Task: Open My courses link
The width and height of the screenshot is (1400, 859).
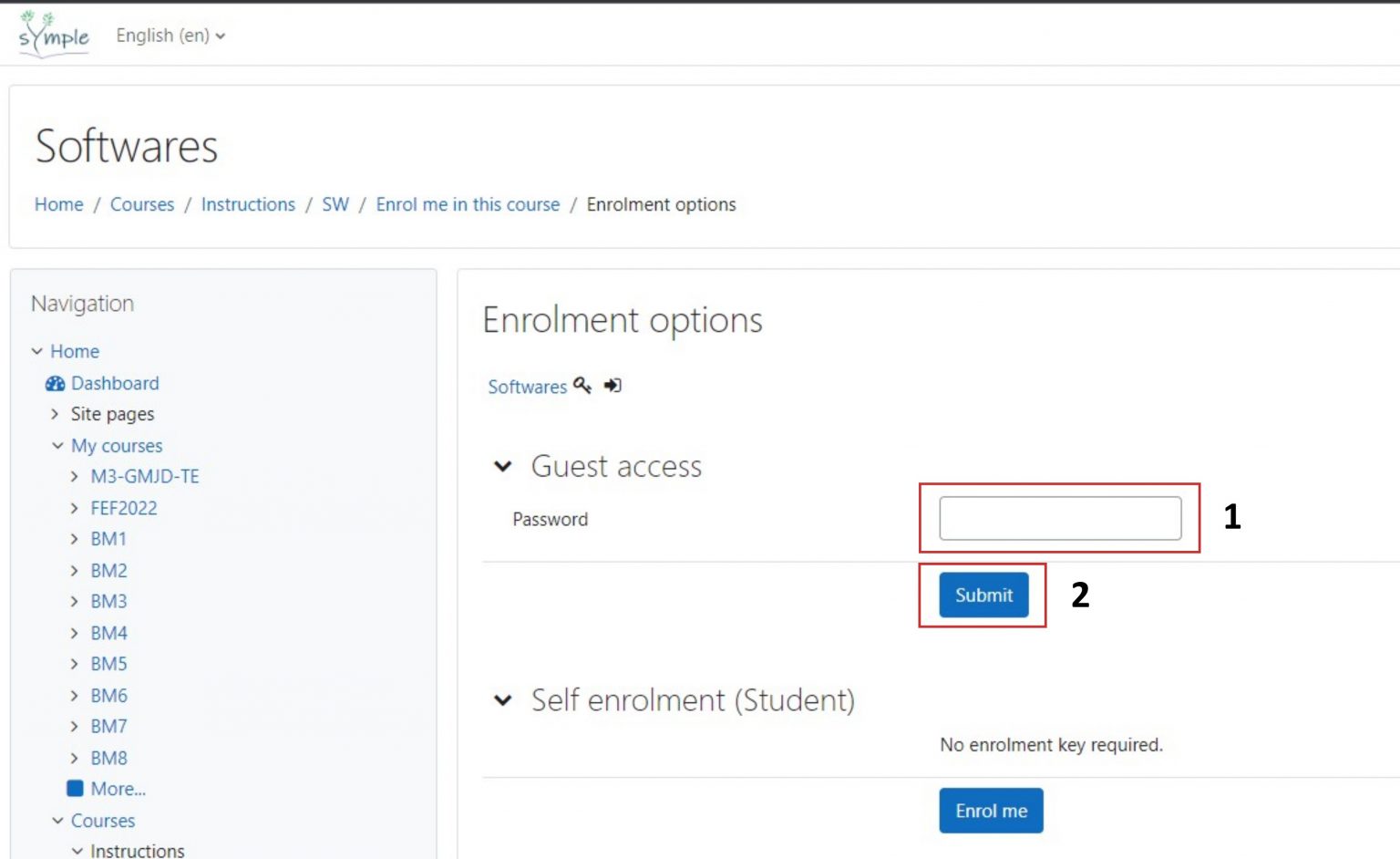Action: click(117, 446)
